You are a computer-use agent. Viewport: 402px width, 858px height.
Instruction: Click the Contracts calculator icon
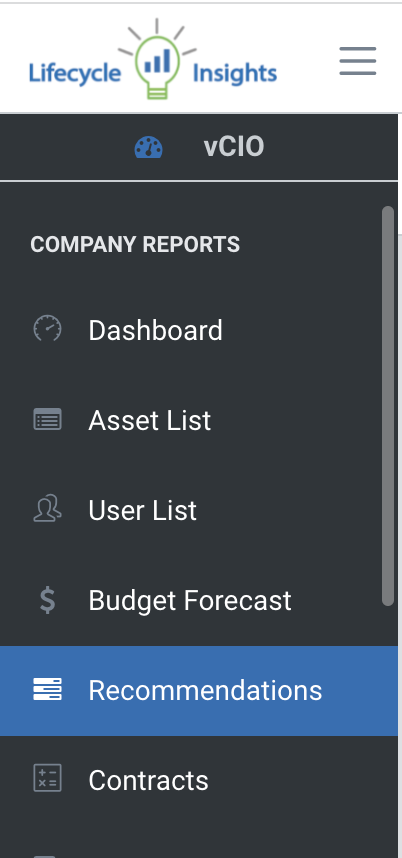click(48, 778)
